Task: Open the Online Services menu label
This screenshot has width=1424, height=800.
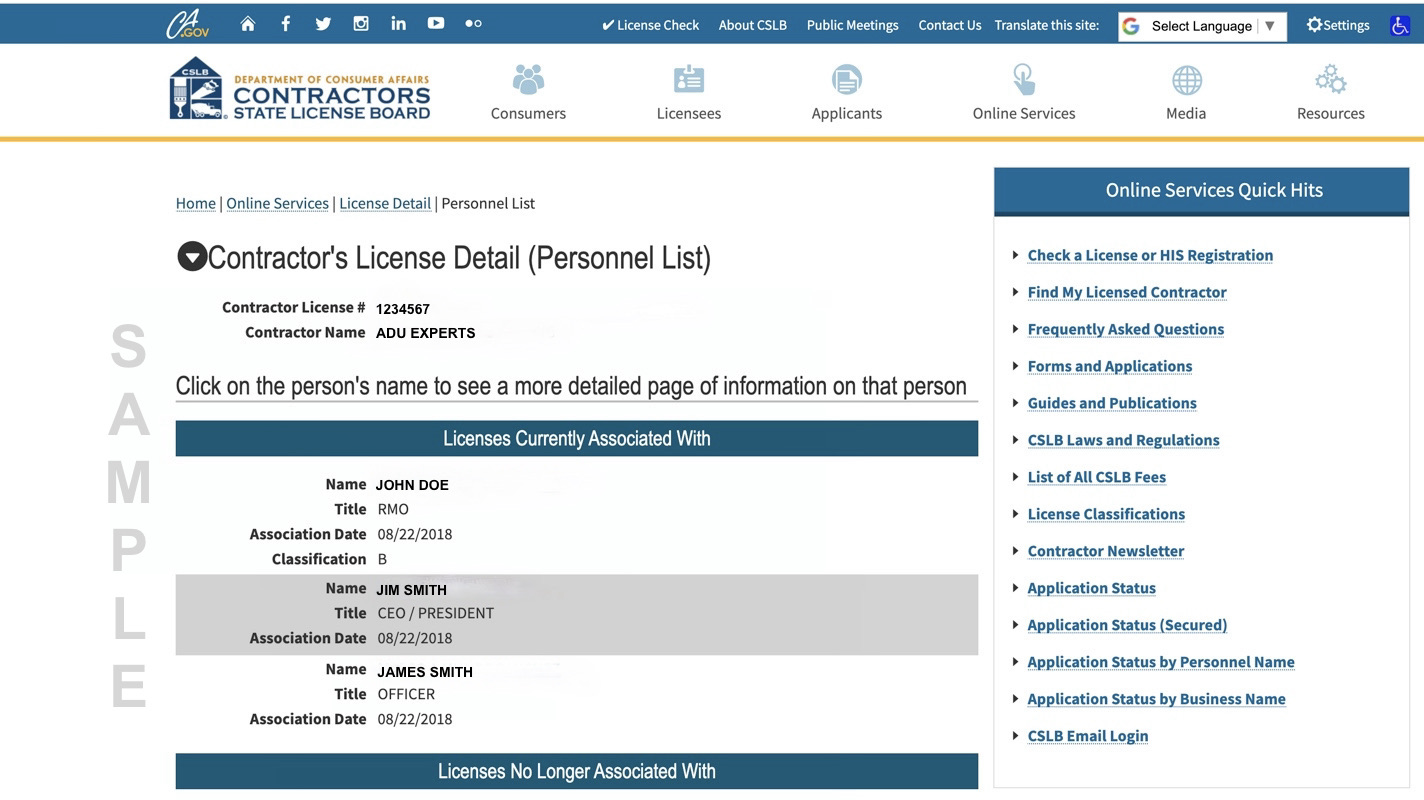Action: point(1024,113)
